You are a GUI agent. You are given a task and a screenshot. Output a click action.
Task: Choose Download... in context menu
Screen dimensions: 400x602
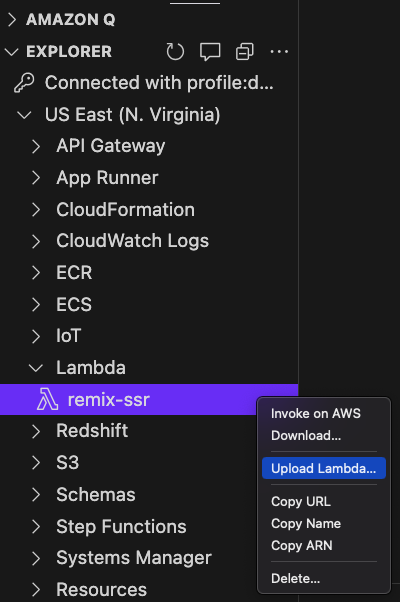tap(306, 435)
